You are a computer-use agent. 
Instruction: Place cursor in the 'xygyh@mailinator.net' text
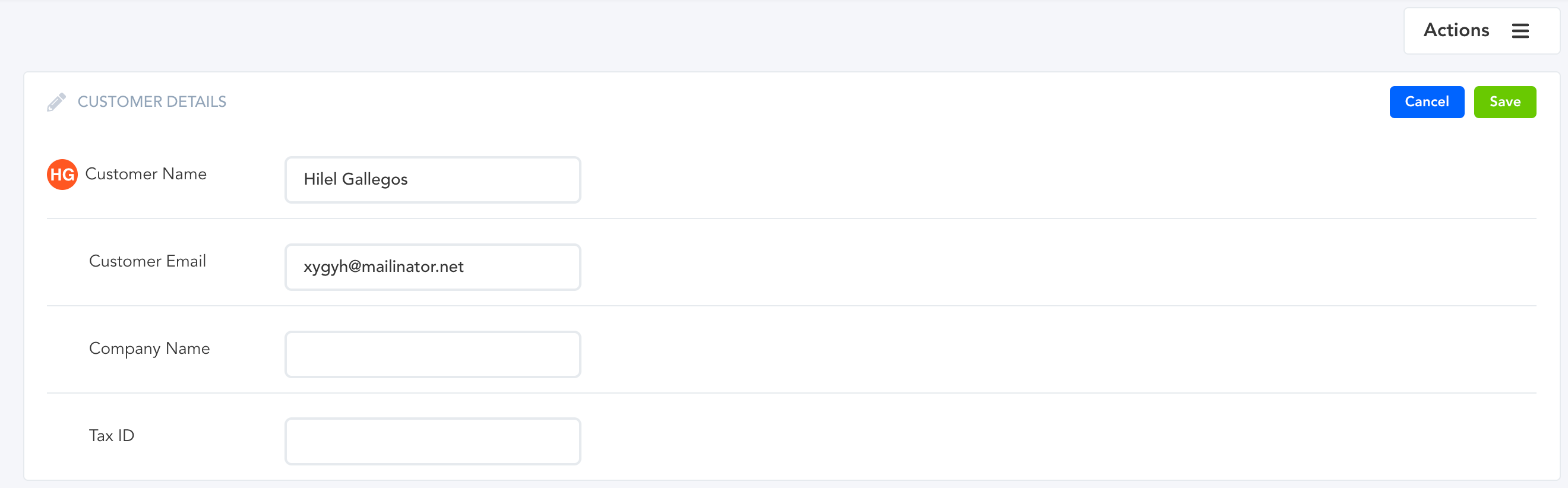click(x=384, y=267)
